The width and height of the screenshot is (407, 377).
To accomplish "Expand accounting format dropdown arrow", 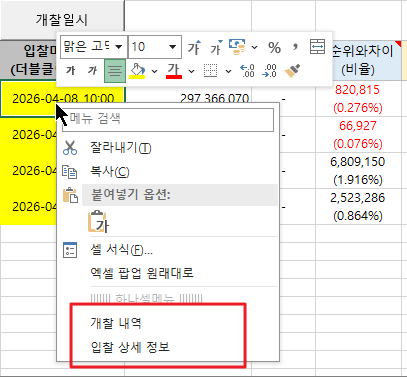I will tap(254, 47).
